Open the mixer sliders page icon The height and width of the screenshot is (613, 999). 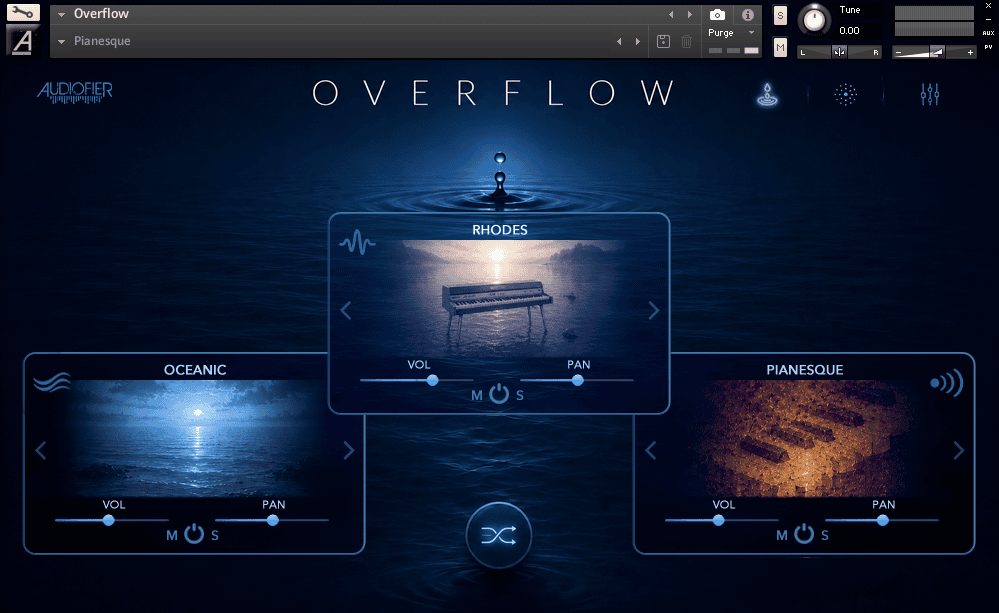point(930,94)
